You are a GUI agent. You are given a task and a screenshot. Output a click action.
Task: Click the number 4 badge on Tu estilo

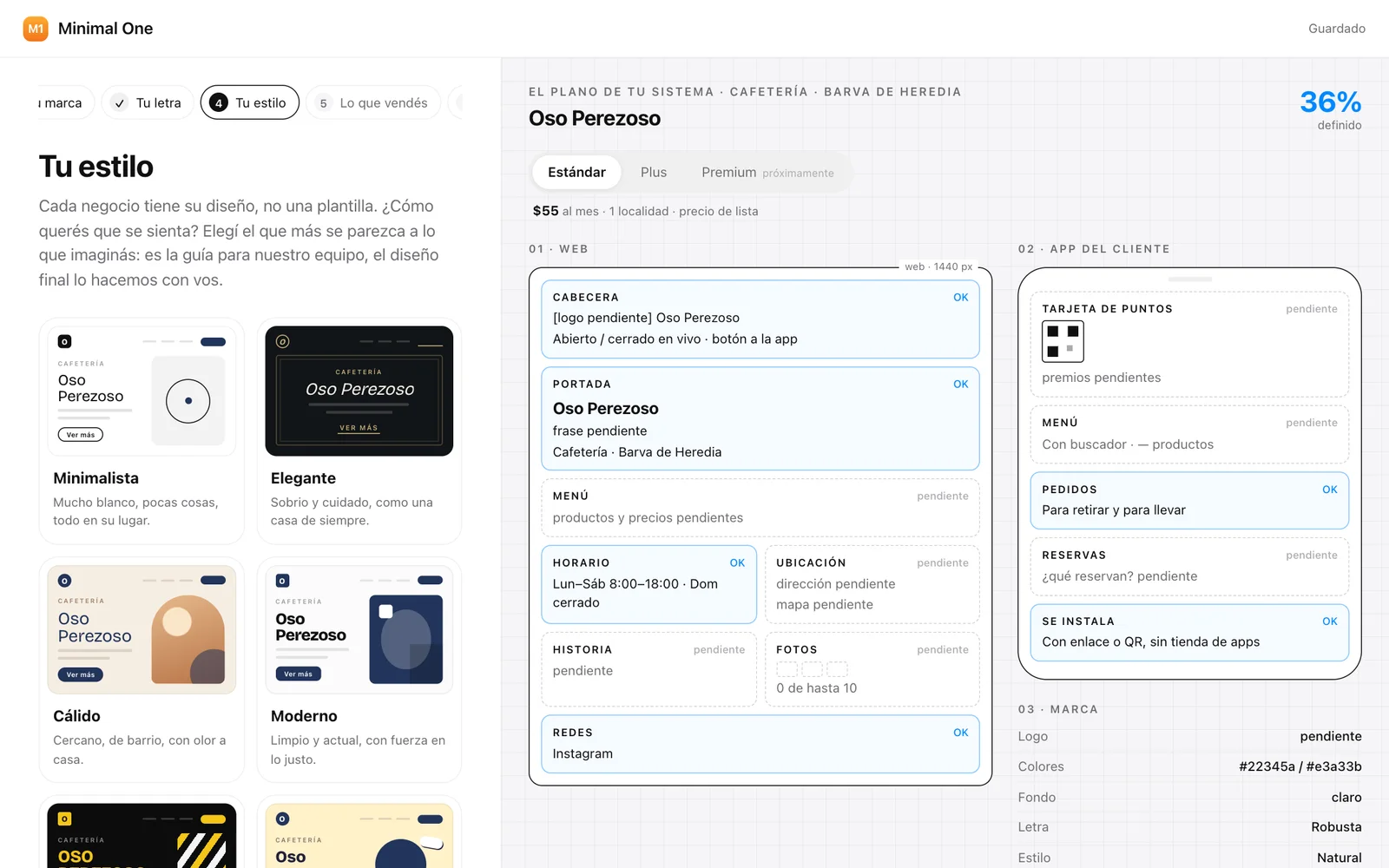pos(219,102)
